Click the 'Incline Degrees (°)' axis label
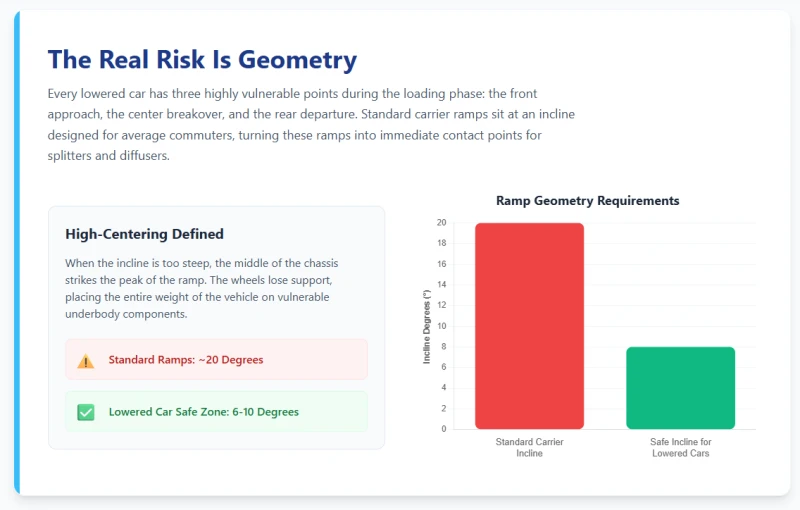 (x=427, y=326)
